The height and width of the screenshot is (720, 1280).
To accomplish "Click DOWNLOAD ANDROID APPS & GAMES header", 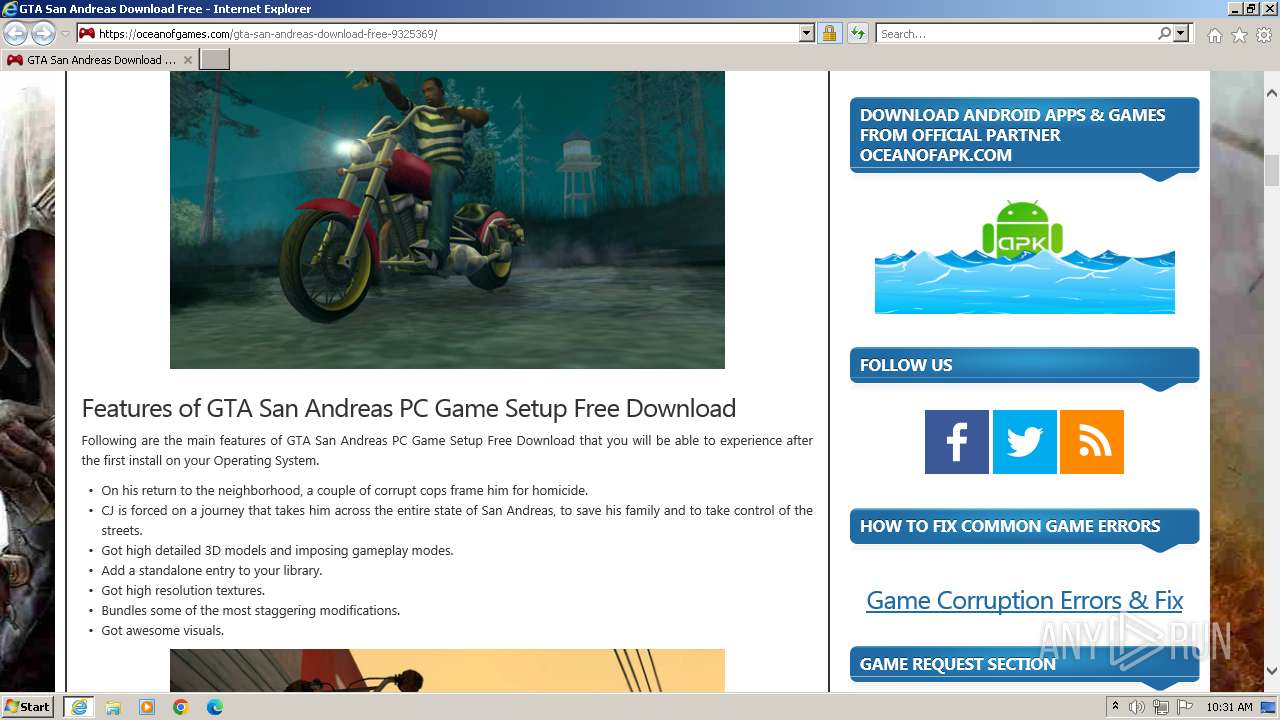I will (1024, 135).
